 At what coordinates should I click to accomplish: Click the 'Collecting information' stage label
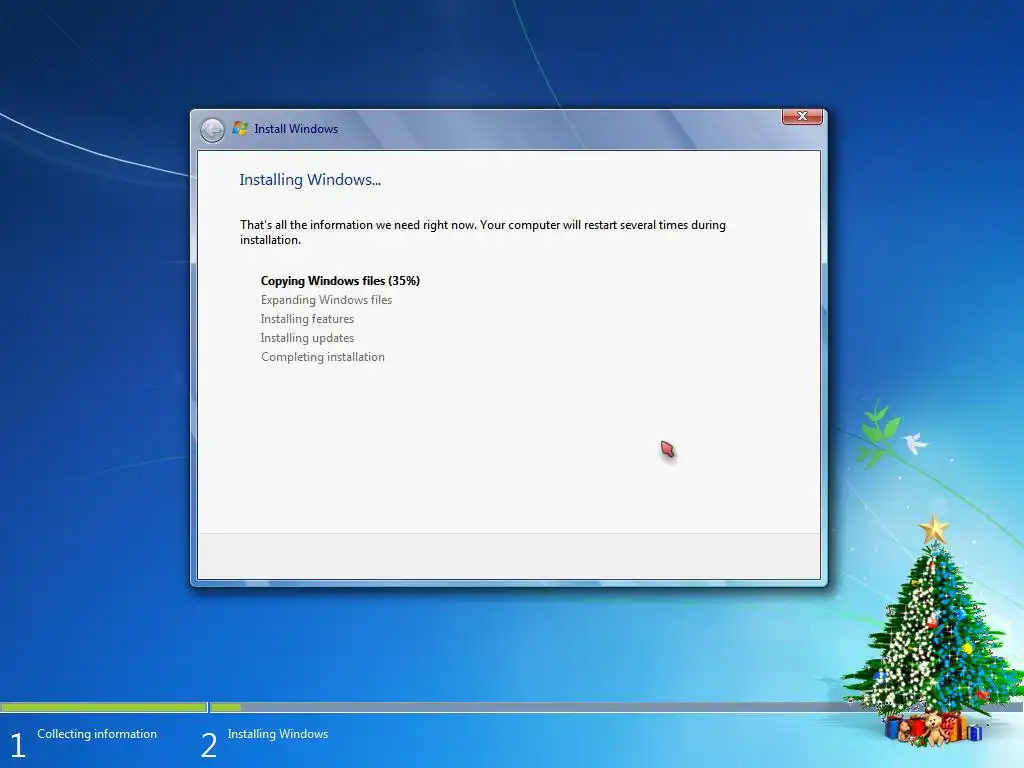click(97, 734)
